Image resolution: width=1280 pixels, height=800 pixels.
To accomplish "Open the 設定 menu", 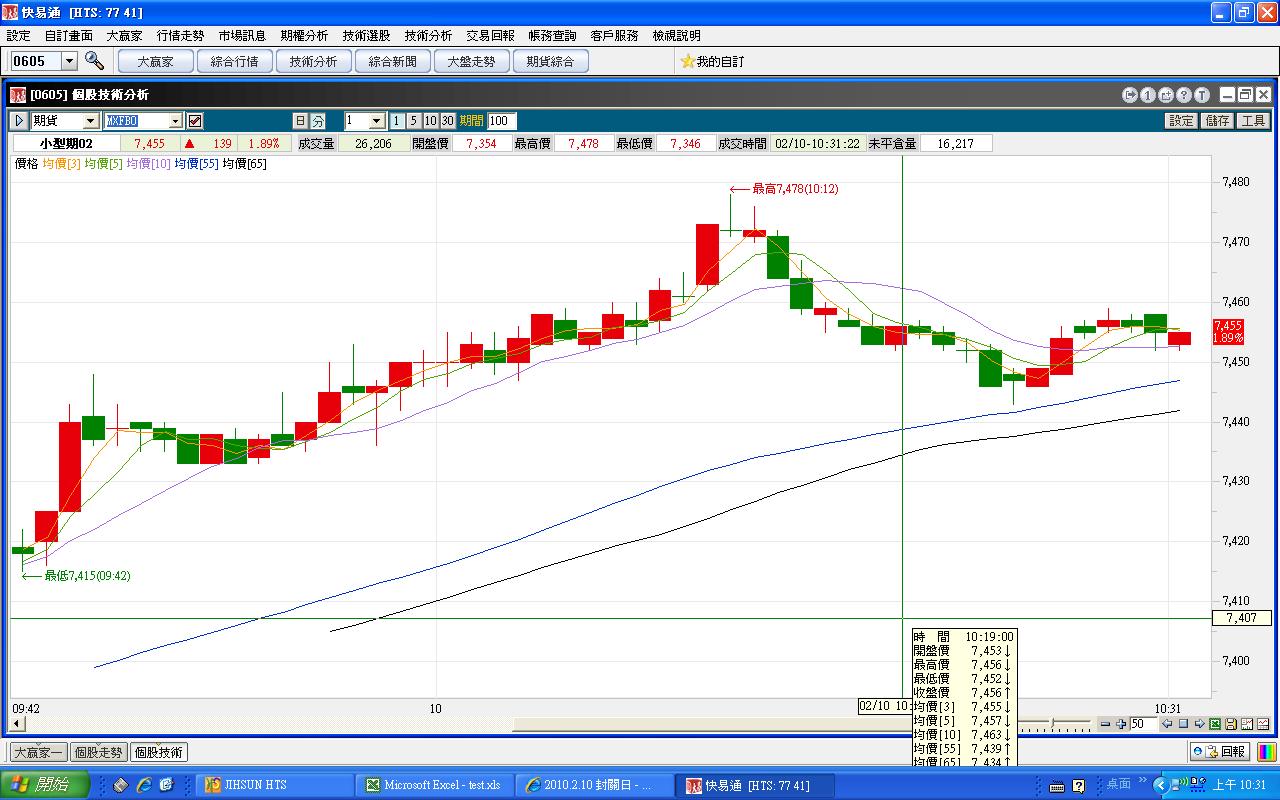I will click(x=18, y=35).
